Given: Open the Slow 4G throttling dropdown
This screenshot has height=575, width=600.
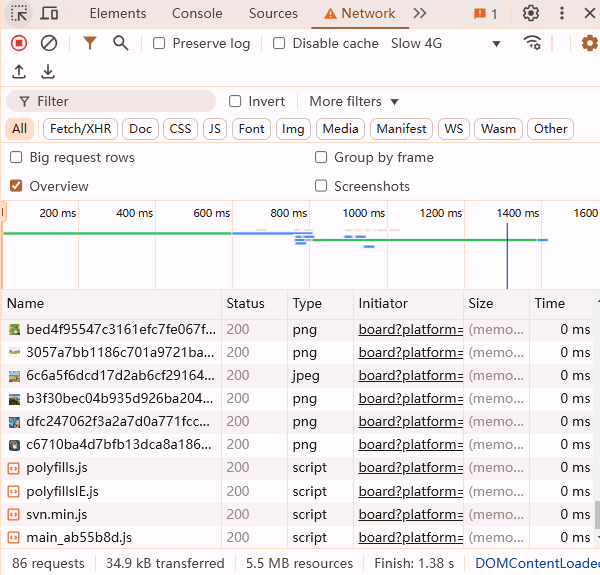Looking at the screenshot, I should [445, 43].
